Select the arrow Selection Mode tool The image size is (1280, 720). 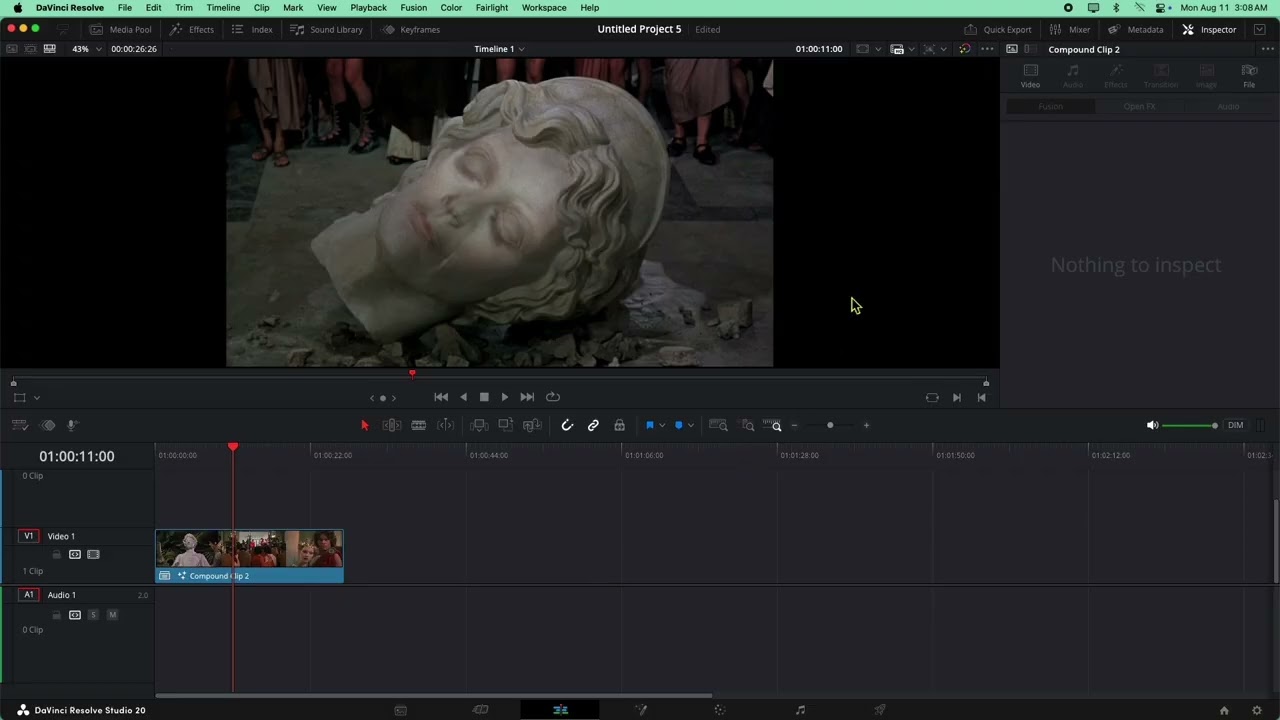(x=364, y=426)
